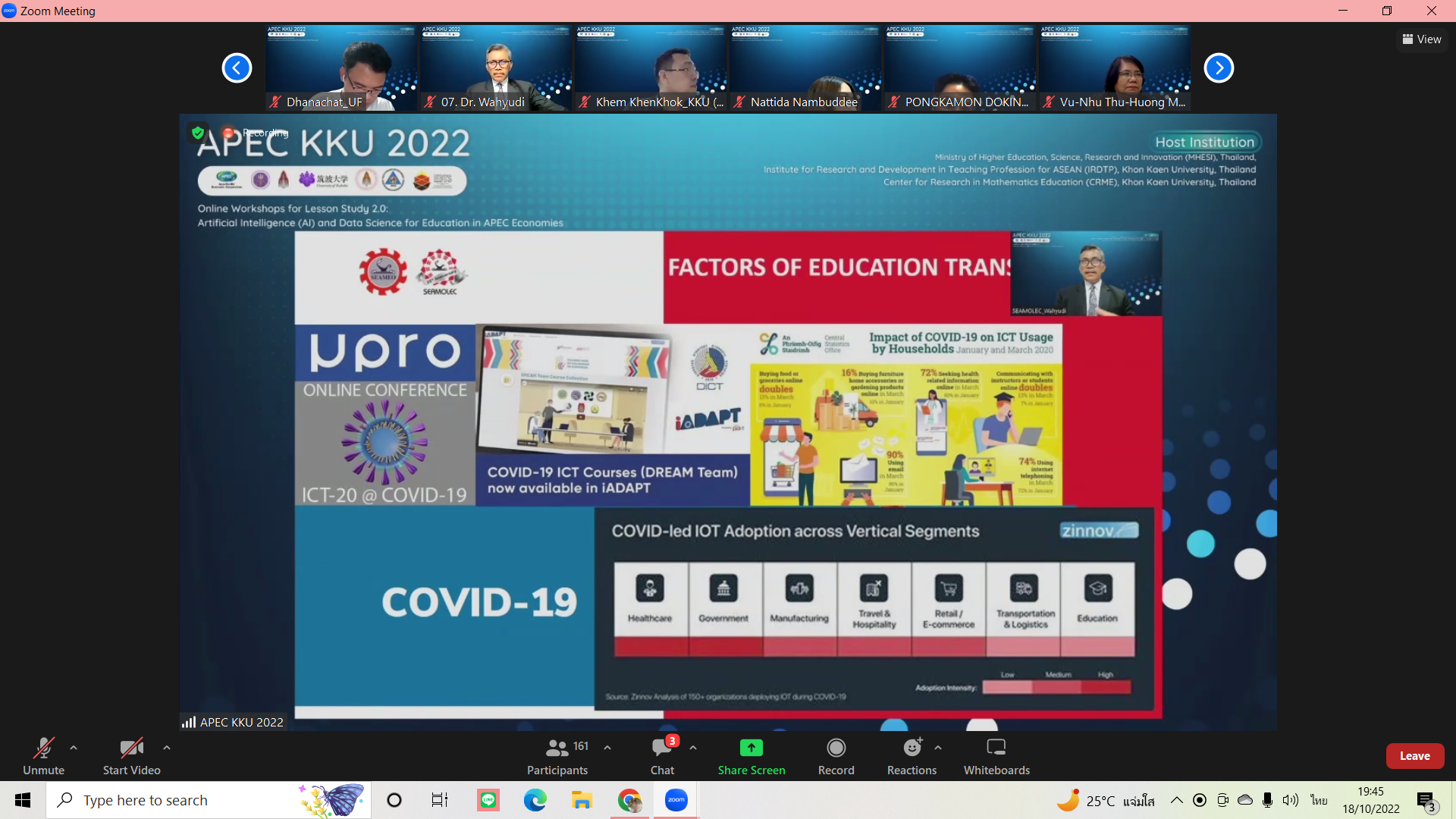The width and height of the screenshot is (1456, 819).
Task: Click the green encryption shield icon
Action: pos(198,133)
